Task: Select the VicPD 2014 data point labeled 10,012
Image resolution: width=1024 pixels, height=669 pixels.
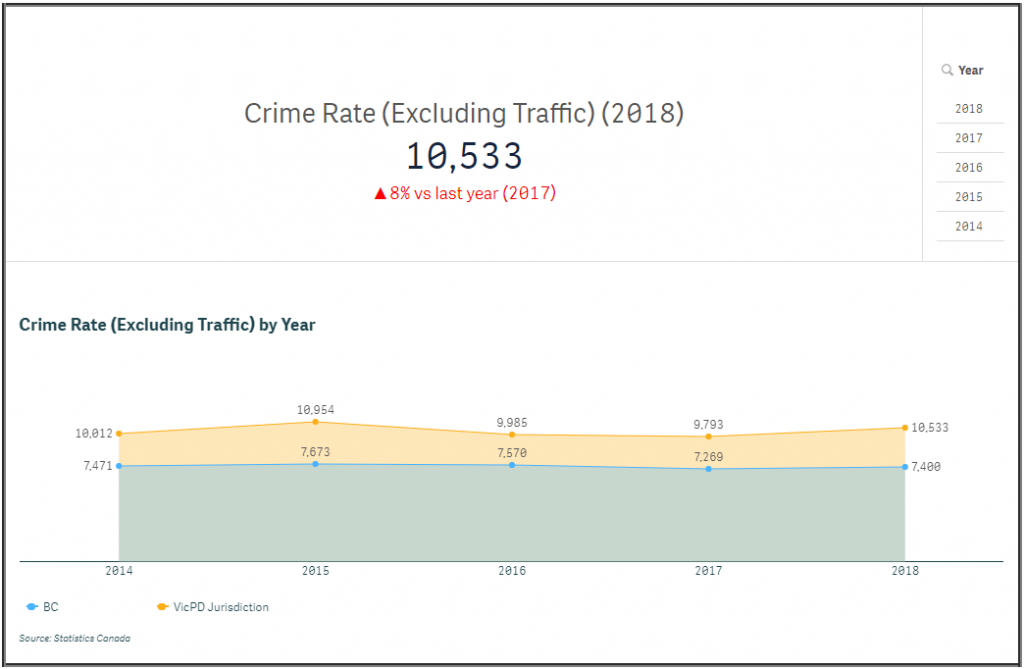Action: 119,433
